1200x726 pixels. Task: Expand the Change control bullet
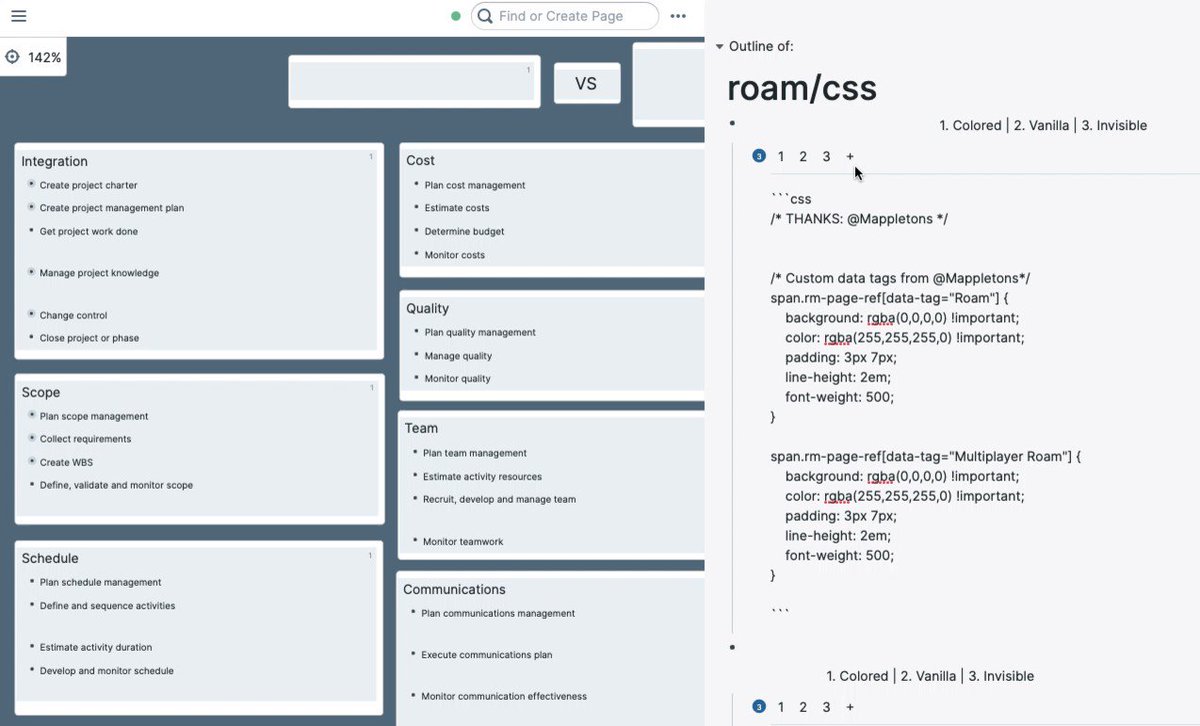[31, 314]
